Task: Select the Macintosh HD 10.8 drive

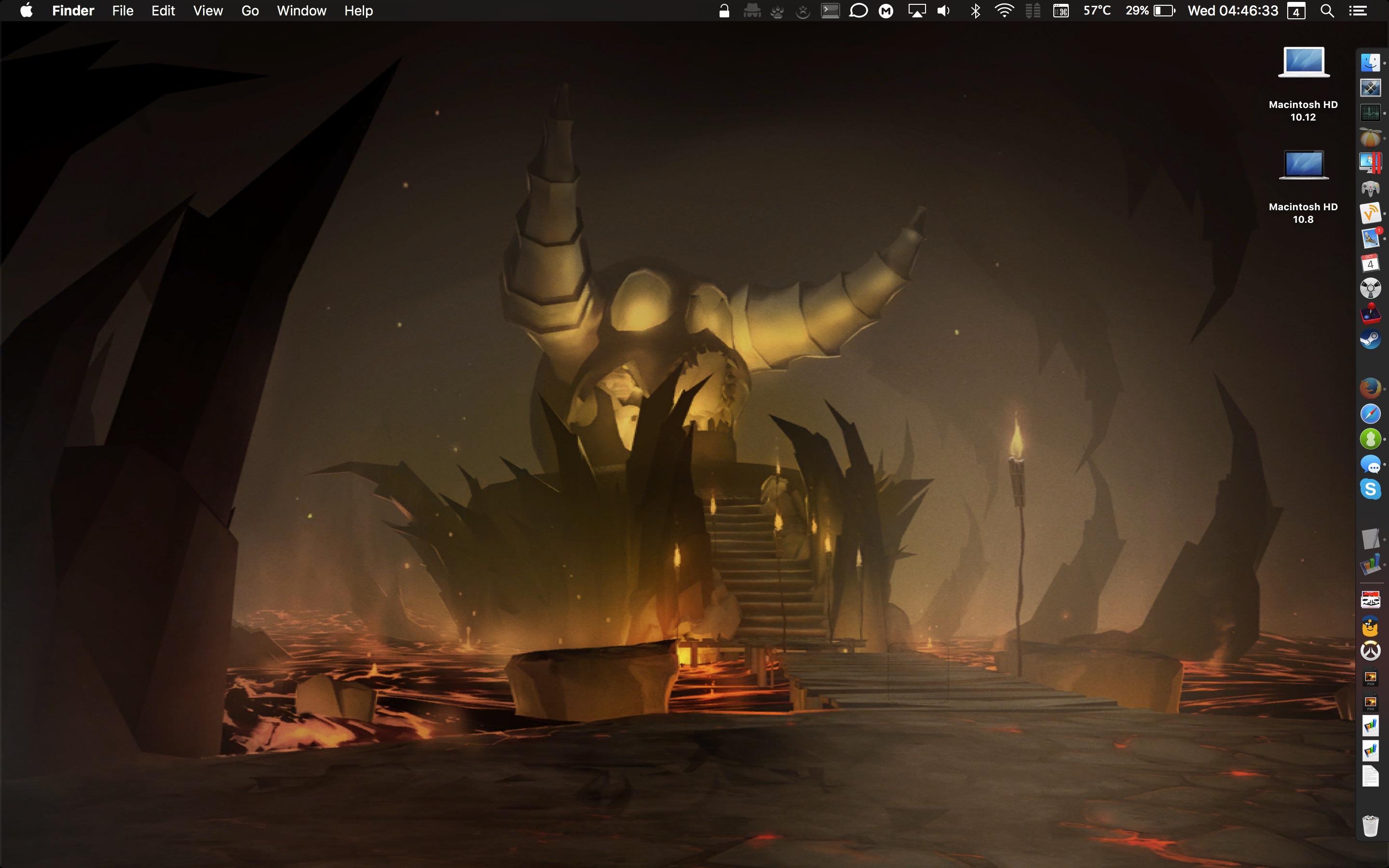Action: [1303, 166]
